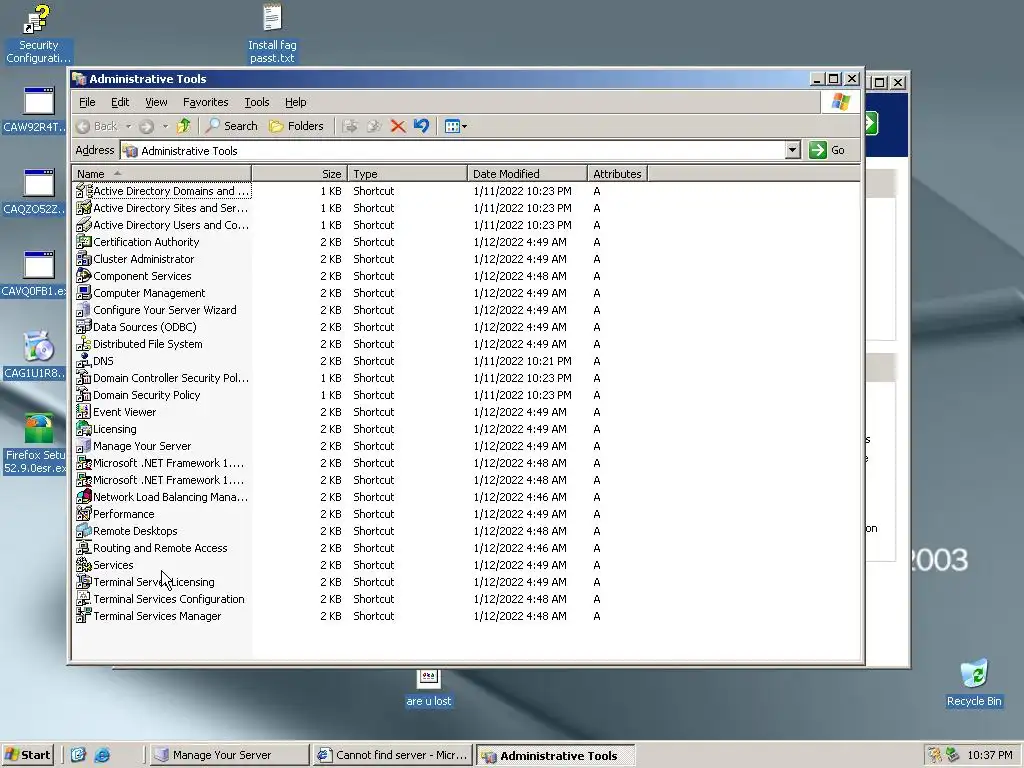Open the Forward button history dropdown arrow

coord(165,126)
